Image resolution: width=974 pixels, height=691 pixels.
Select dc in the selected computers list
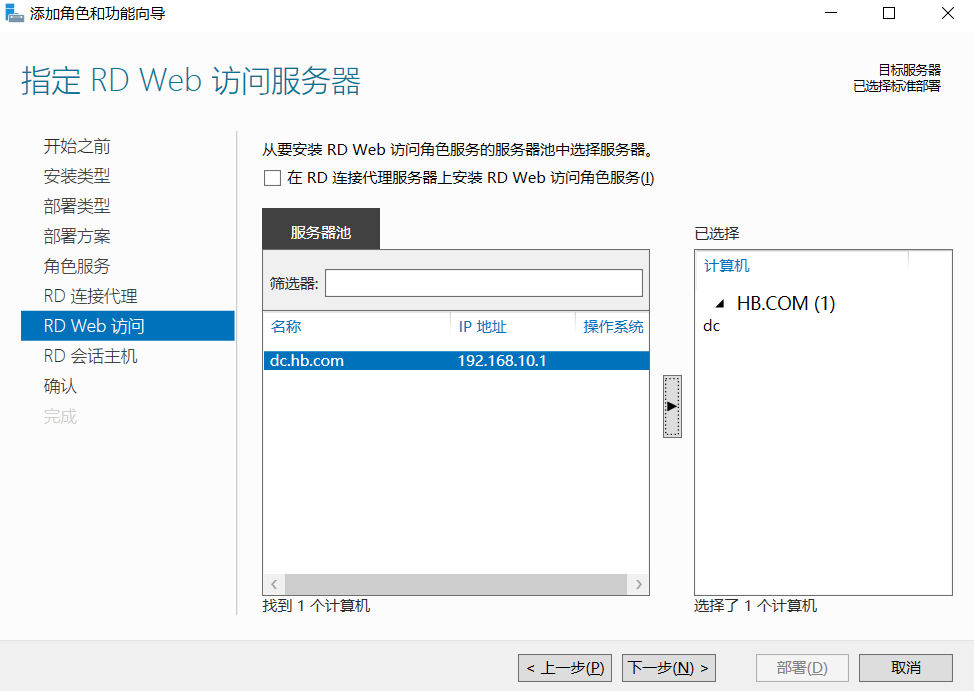(x=711, y=326)
